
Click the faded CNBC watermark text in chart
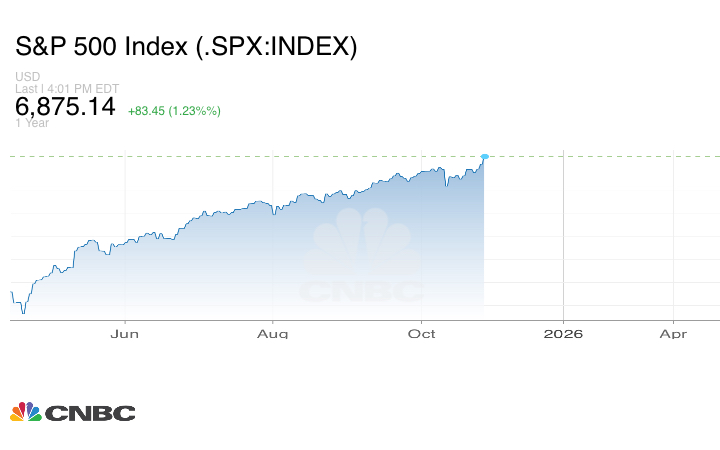click(x=363, y=292)
